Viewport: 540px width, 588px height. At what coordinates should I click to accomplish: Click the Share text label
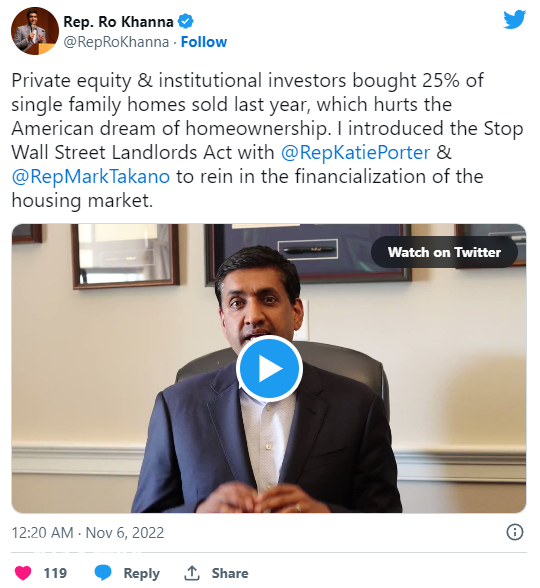[x=230, y=573]
